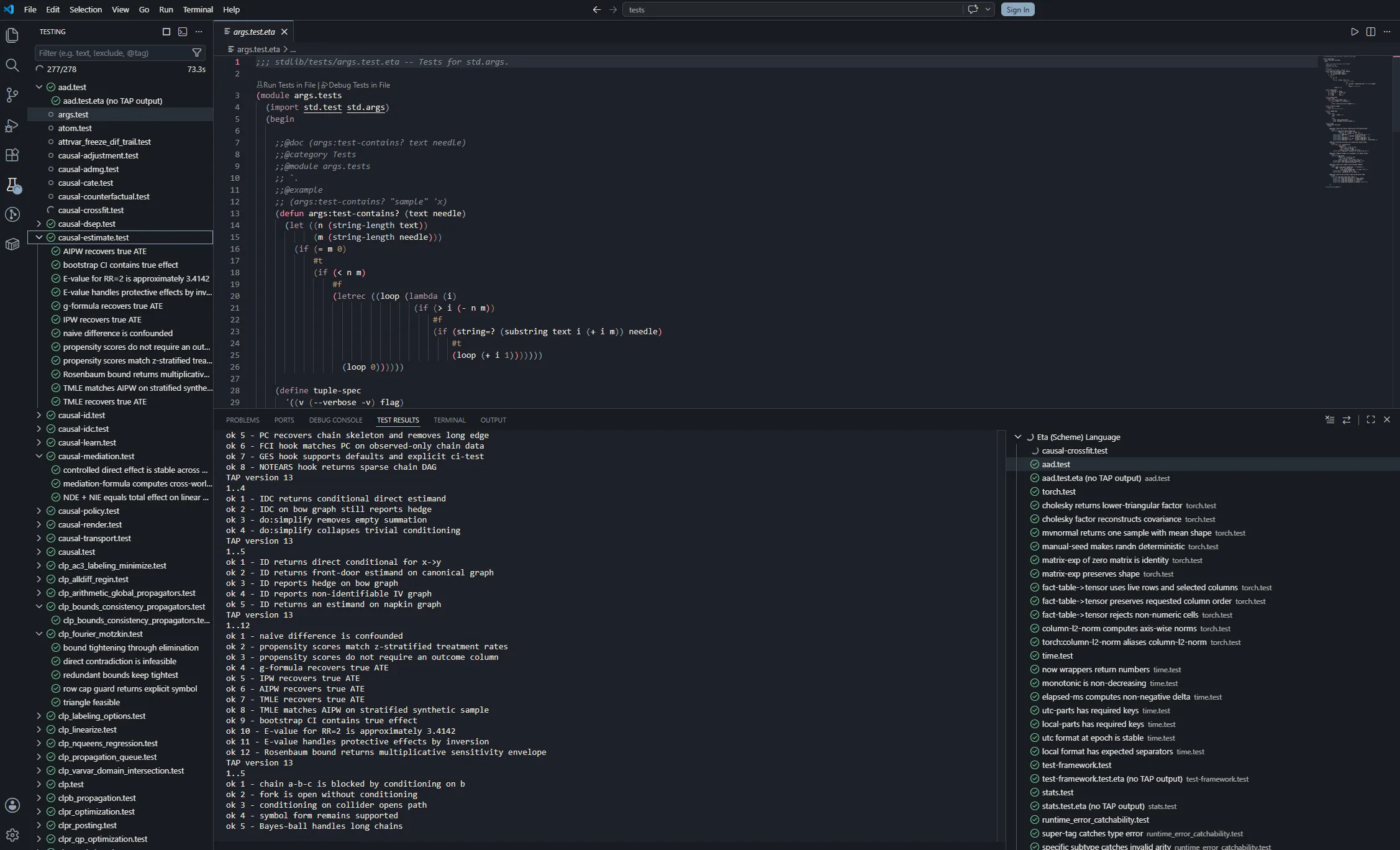1400x850 pixels.
Task: Switch to the Ports panel tab
Action: (284, 420)
